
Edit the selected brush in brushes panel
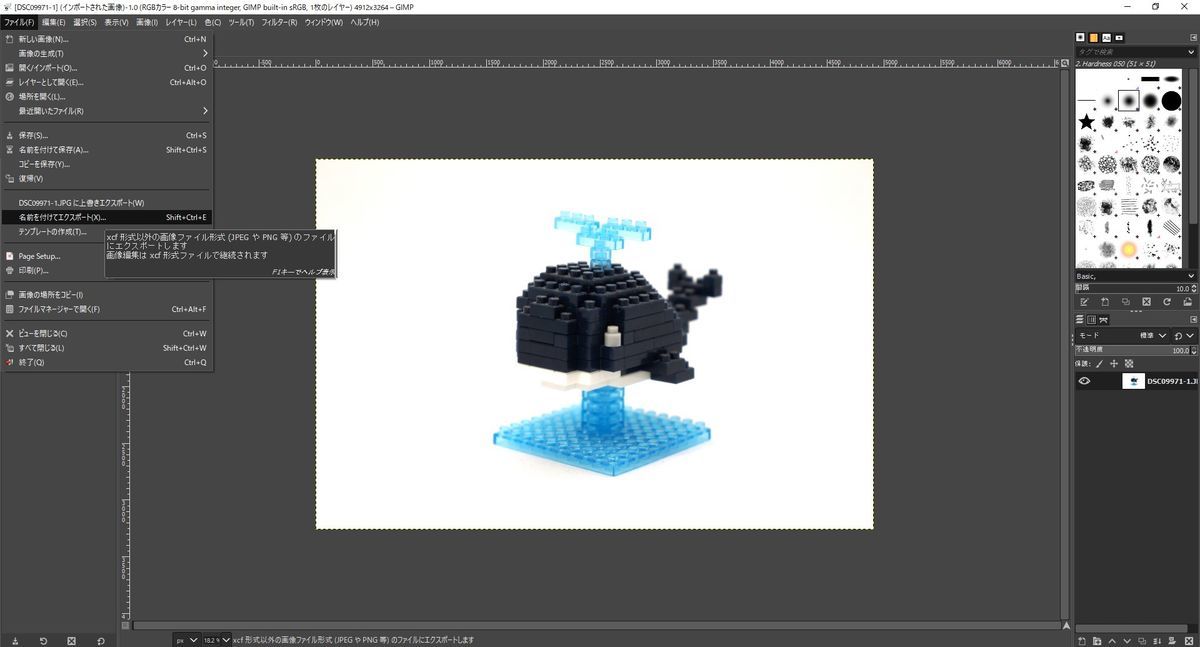[x=1084, y=301]
